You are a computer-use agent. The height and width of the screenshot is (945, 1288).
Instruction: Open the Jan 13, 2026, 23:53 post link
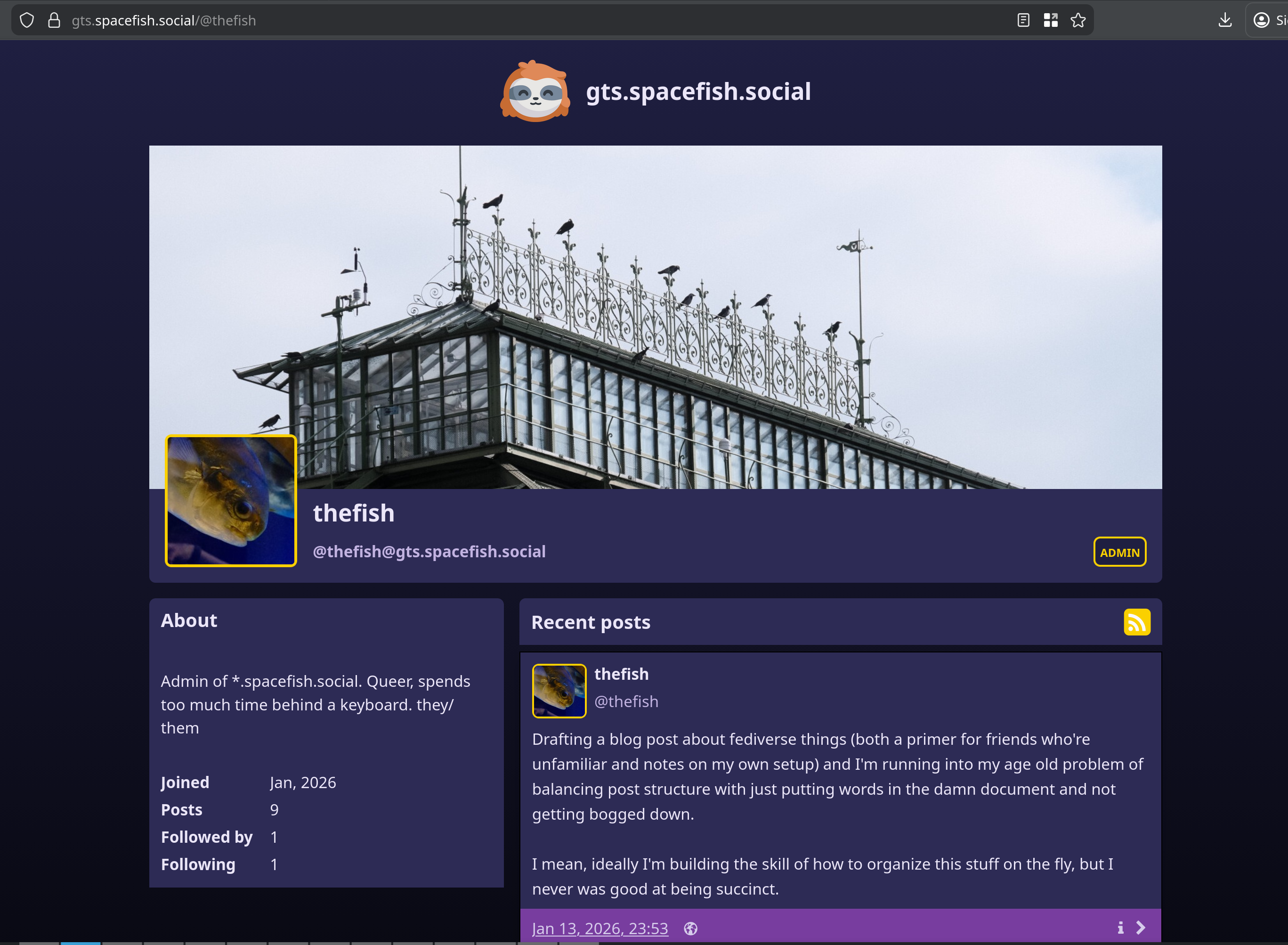[x=599, y=928]
